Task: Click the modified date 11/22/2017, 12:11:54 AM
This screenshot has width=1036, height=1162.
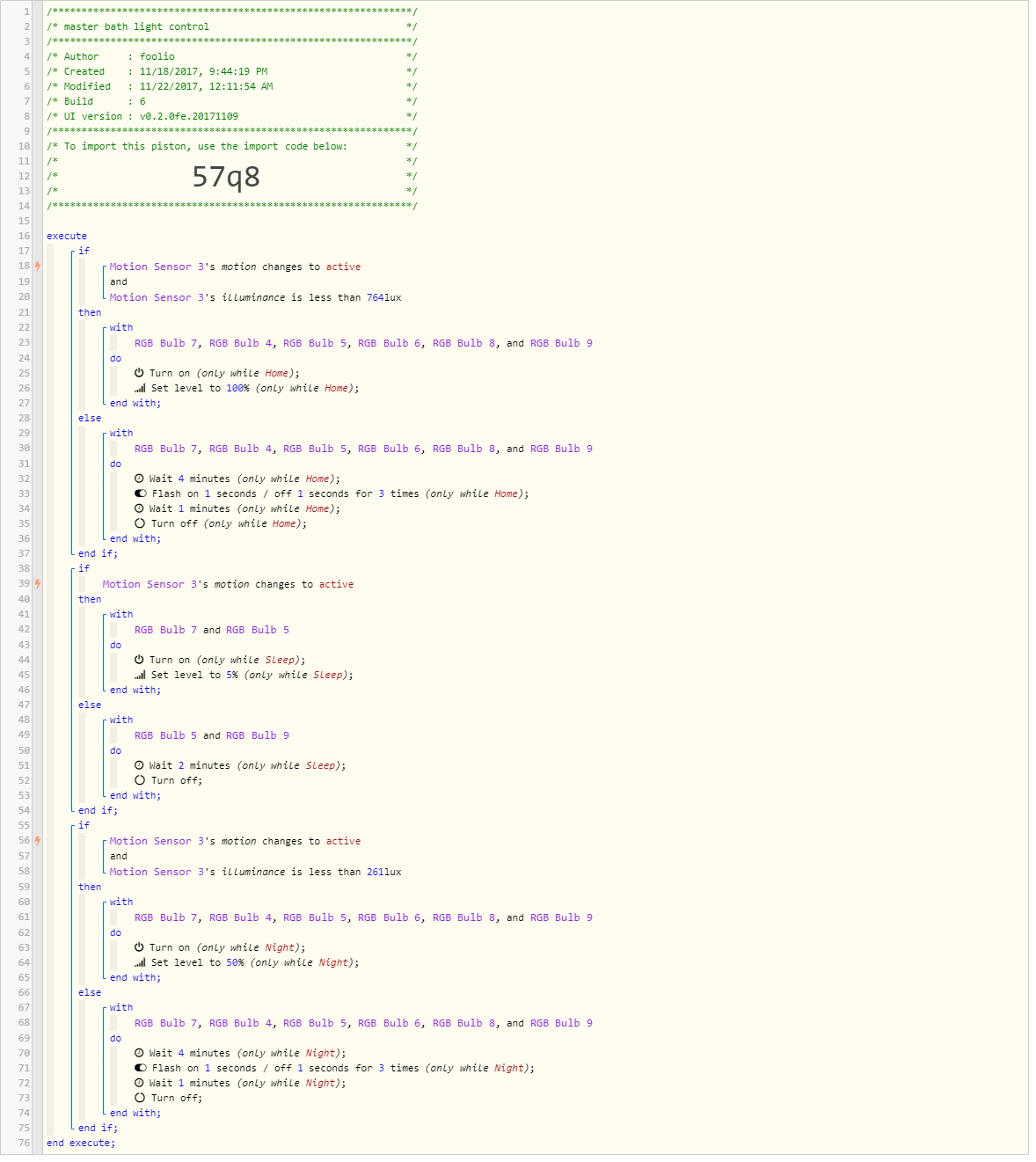Action: (x=206, y=86)
